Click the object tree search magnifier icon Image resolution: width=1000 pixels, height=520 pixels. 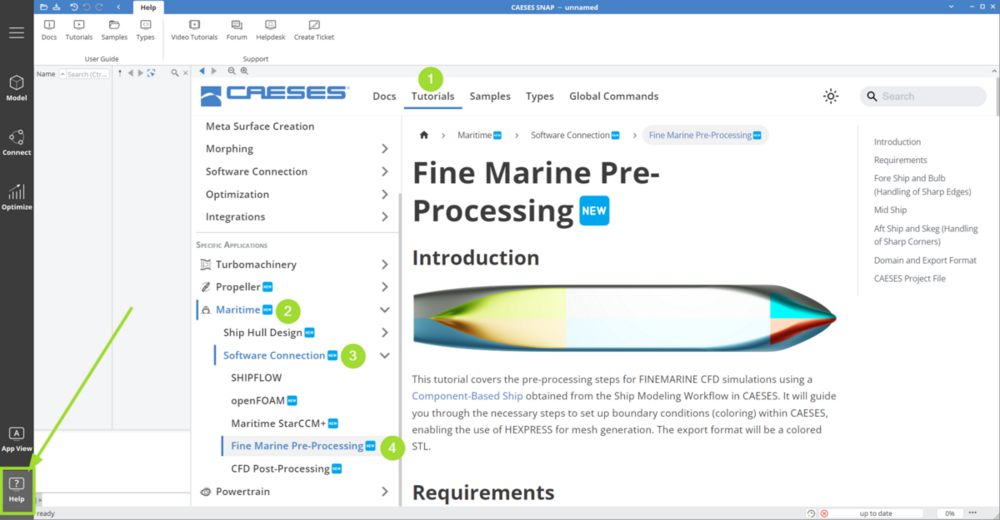175,73
